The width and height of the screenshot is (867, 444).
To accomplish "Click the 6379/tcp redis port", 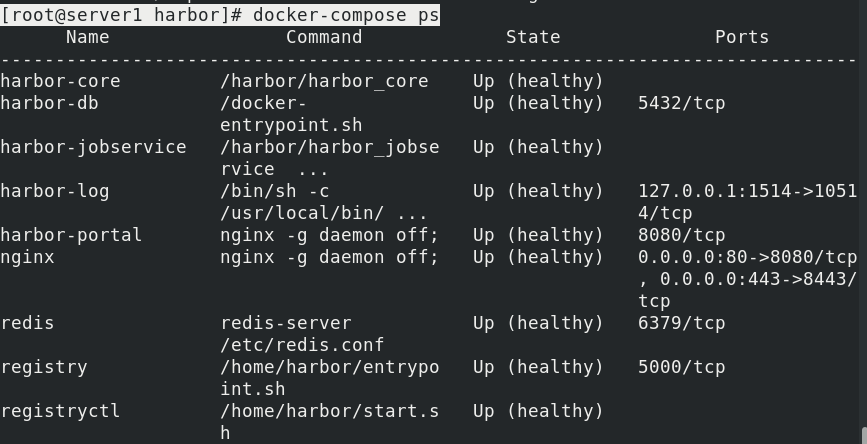I will coord(682,323).
